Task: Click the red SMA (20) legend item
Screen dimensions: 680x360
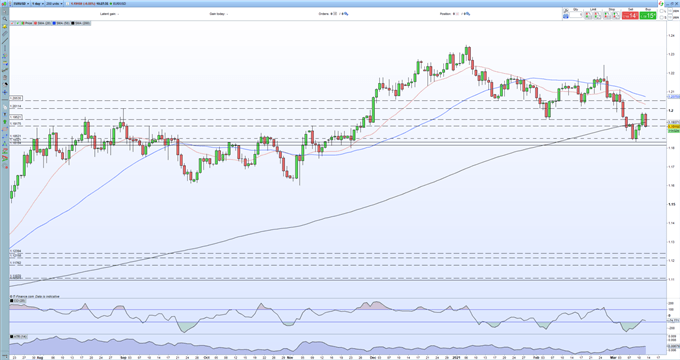Action: point(42,23)
